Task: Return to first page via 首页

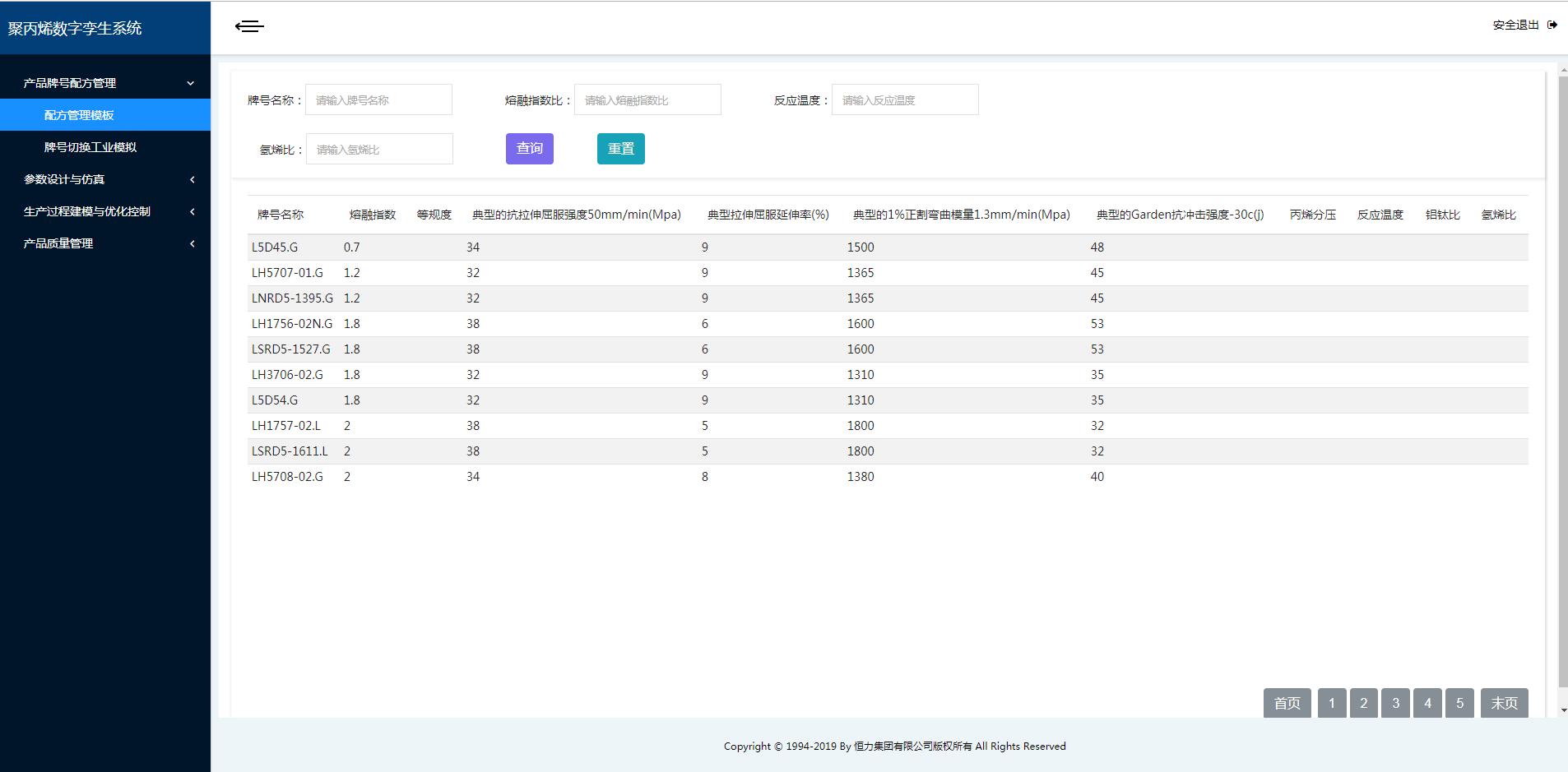Action: (x=1287, y=703)
